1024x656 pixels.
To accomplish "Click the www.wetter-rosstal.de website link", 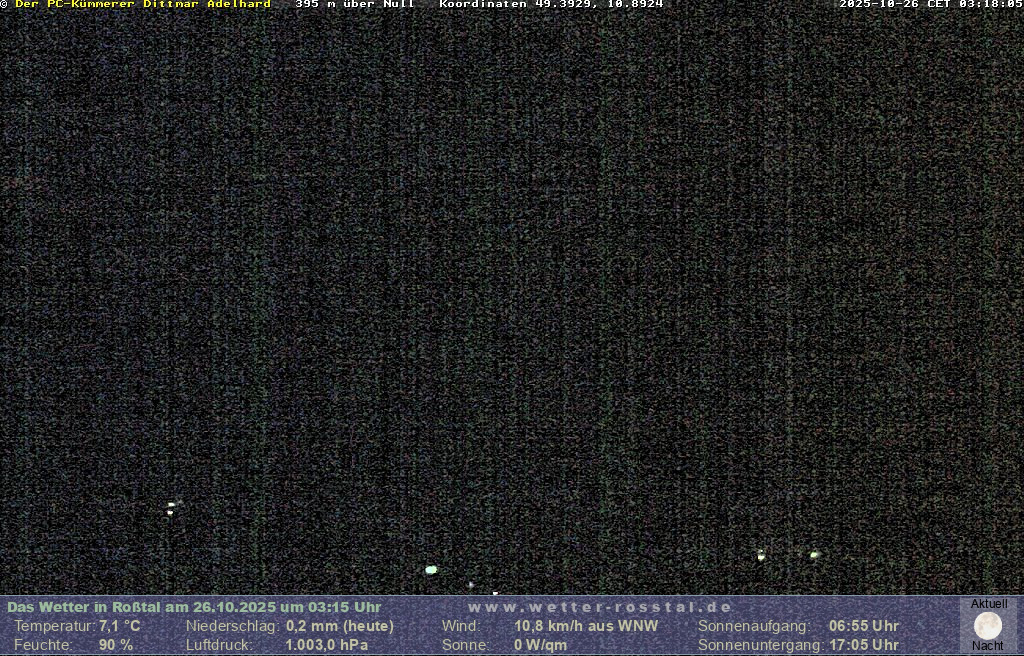I will coord(600,607).
